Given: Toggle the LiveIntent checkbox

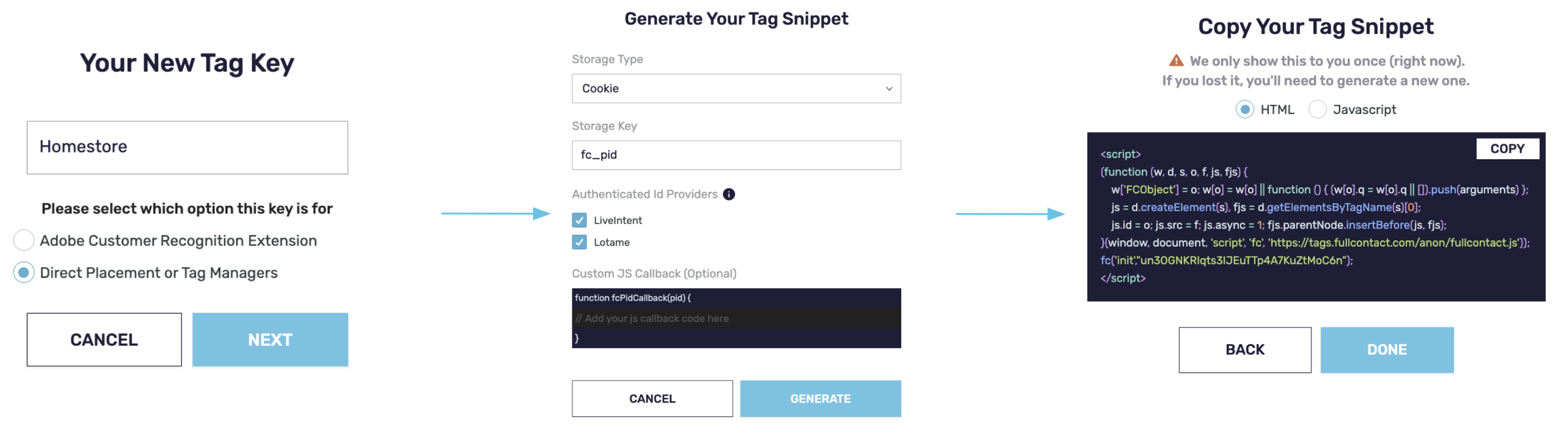Looking at the screenshot, I should 579,220.
